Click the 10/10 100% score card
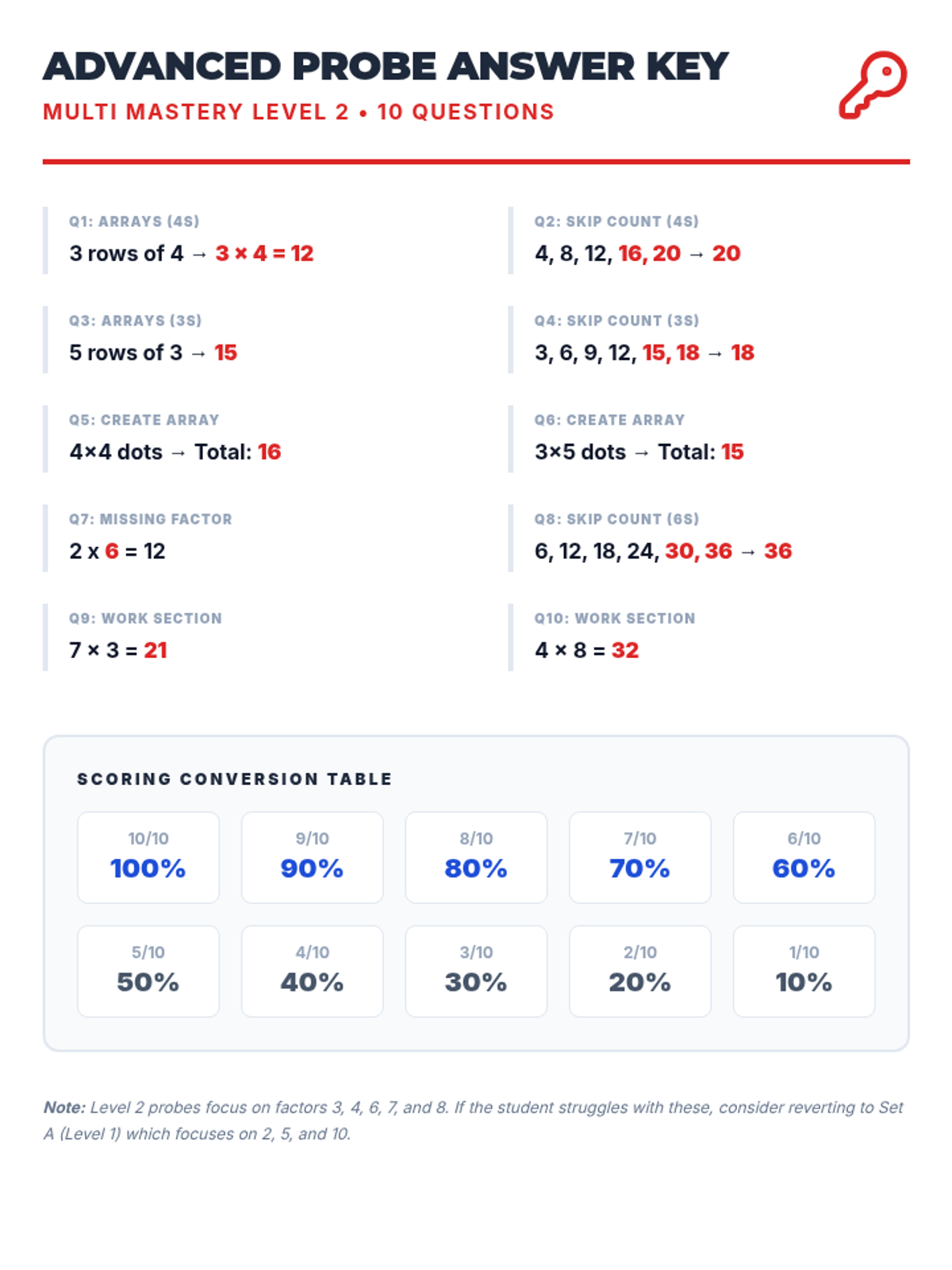This screenshot has width=952, height=1270. 148,857
